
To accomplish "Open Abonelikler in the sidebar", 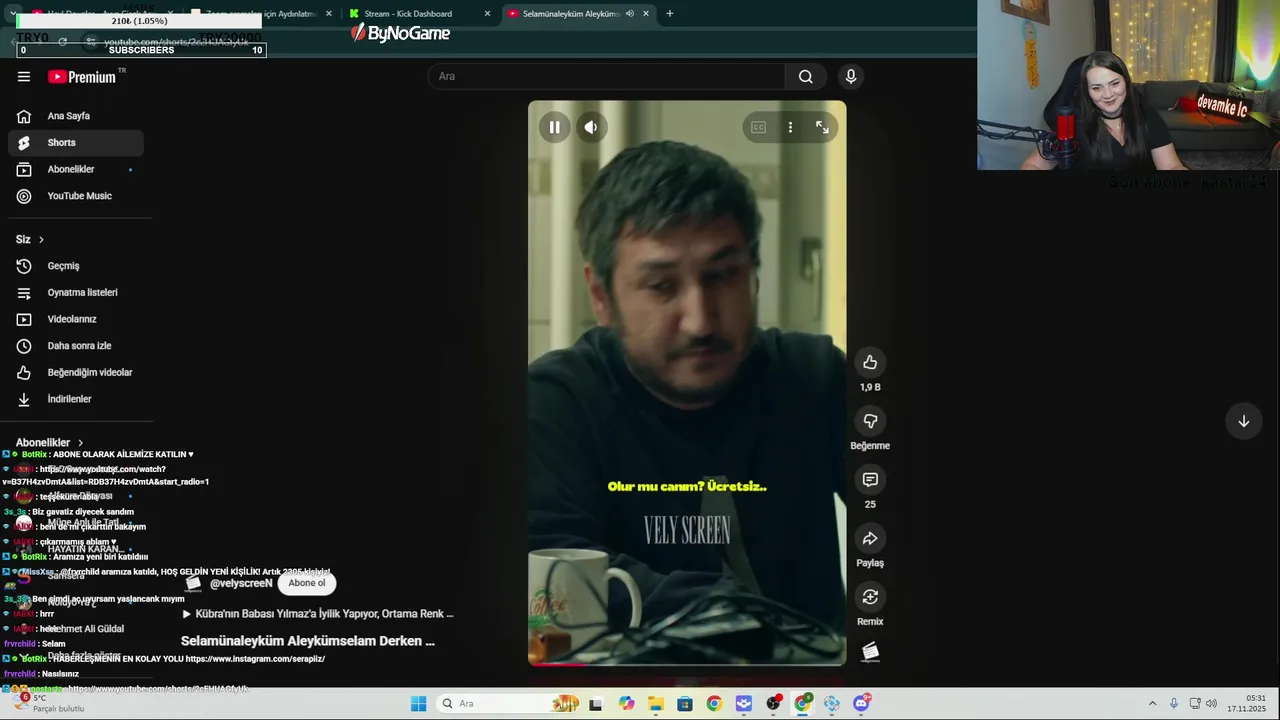I will 76,170.
